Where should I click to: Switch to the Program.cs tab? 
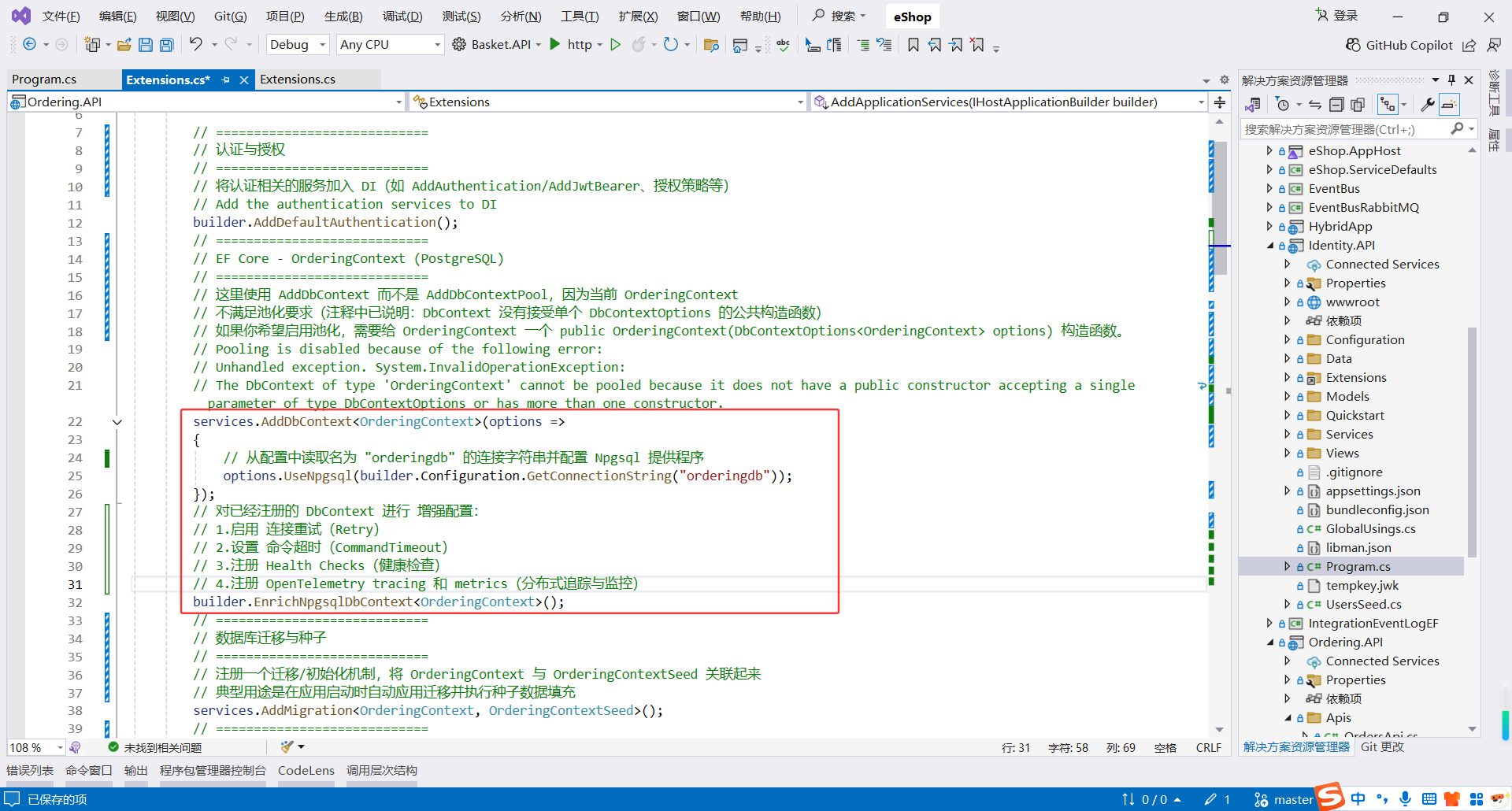43,79
